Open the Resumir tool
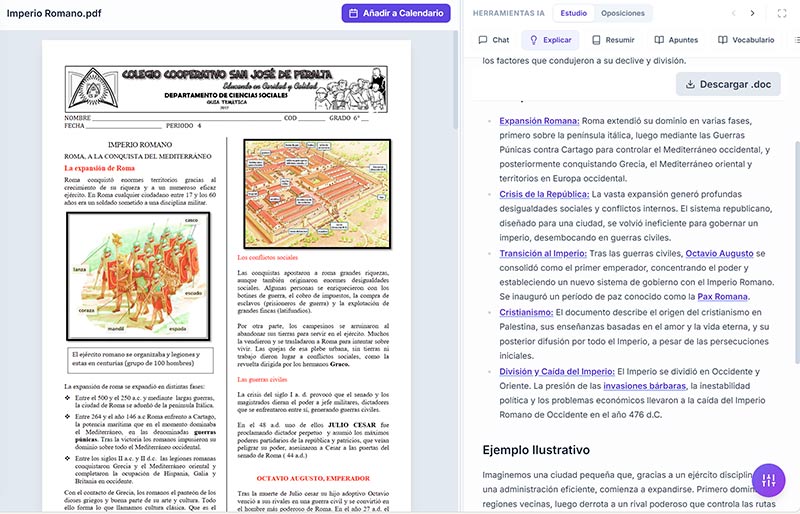Image resolution: width=800 pixels, height=514 pixels. 612,40
